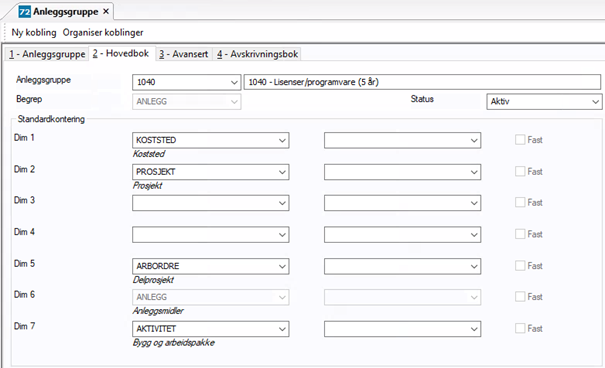Tick Fast checkbox for Dim 1
The width and height of the screenshot is (605, 368).
(520, 140)
